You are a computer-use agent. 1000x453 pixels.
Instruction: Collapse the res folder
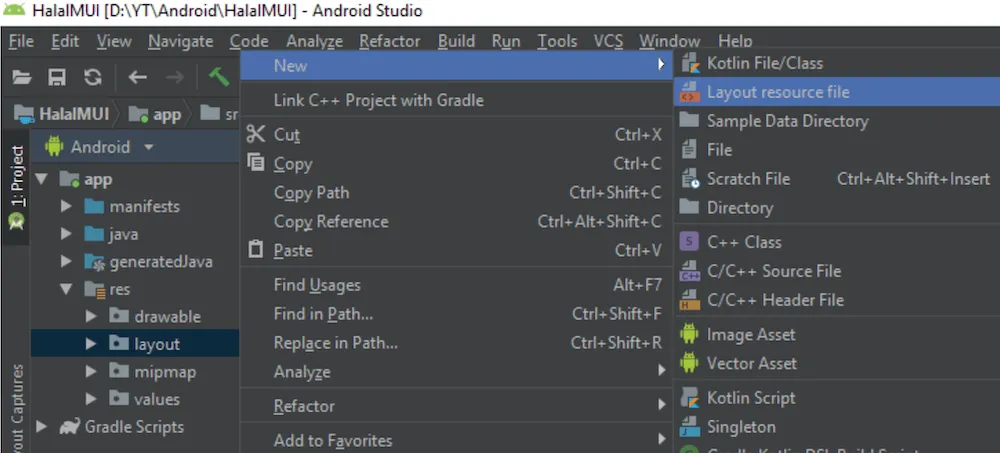pos(66,289)
